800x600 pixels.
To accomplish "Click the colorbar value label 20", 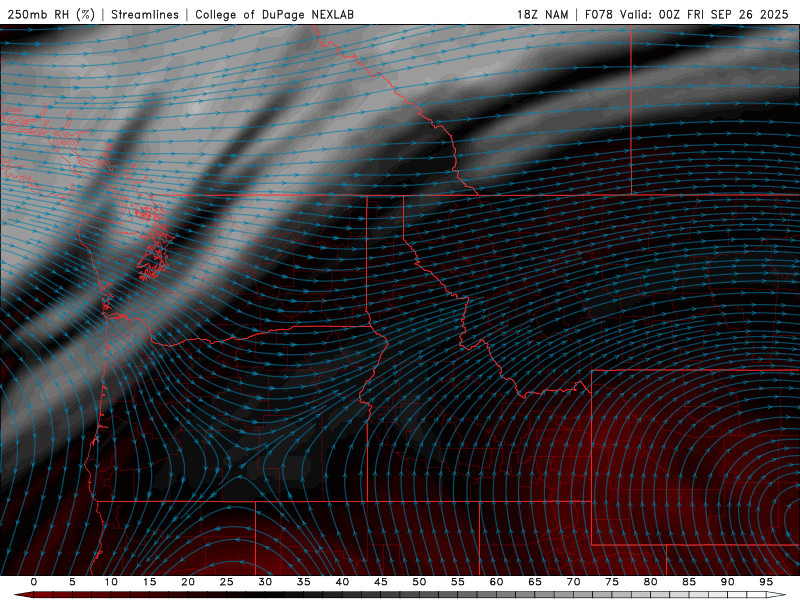I will click(188, 582).
